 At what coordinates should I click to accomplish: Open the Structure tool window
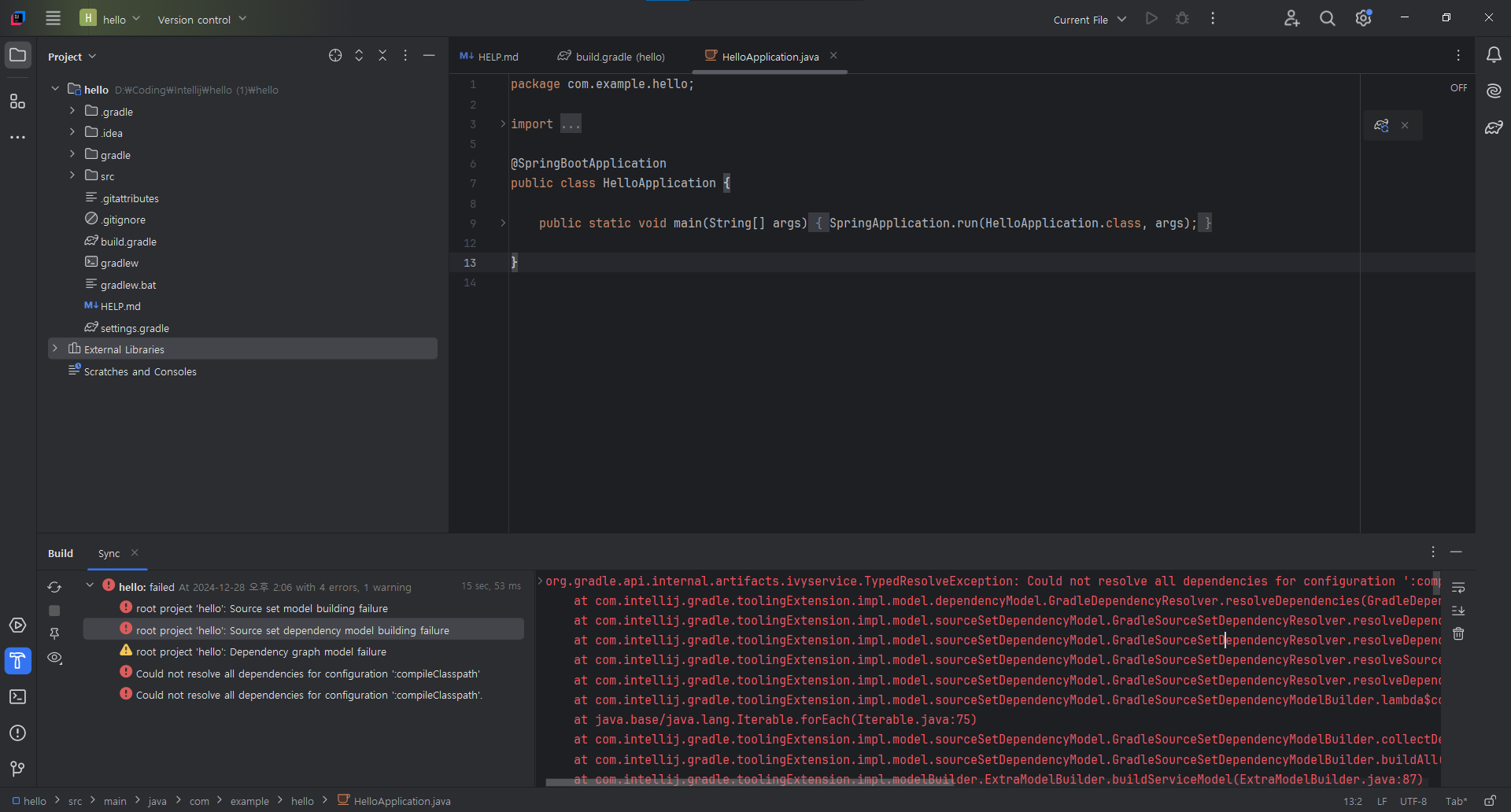[x=17, y=101]
